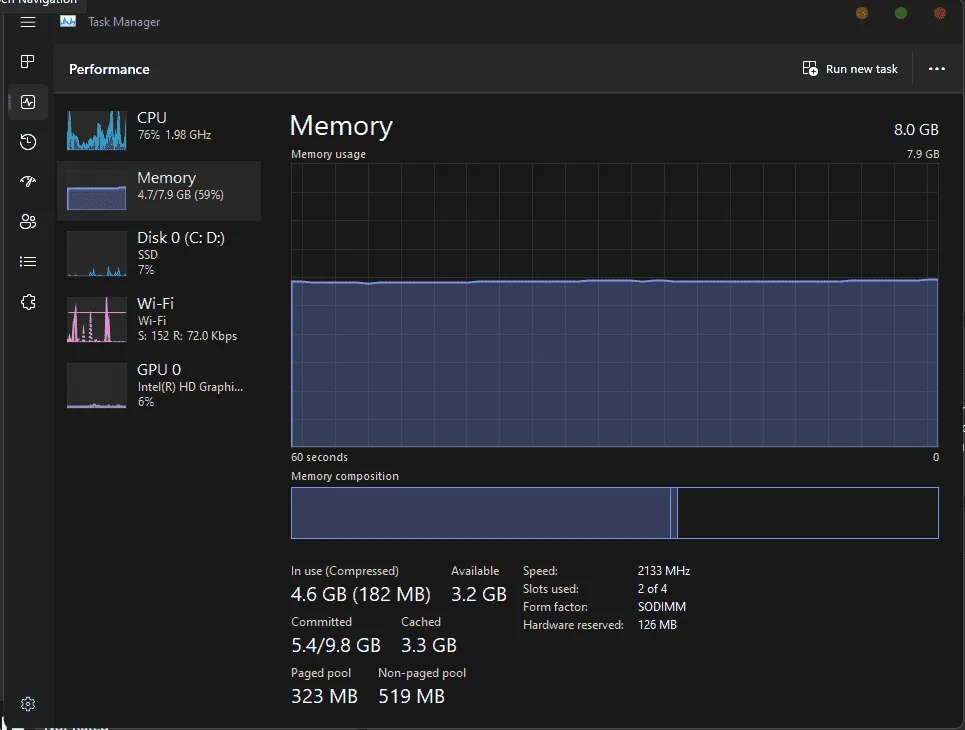Screen dimensions: 965x730
Task: Select Wi-Fi in the performance list
Action: click(x=159, y=319)
